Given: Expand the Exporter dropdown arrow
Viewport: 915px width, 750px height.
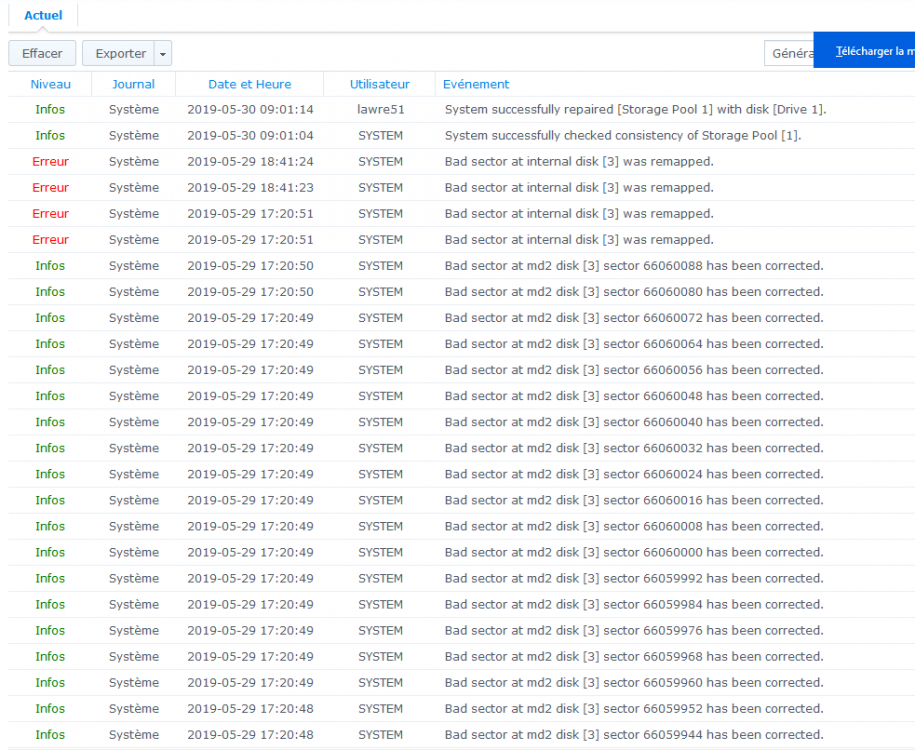Looking at the screenshot, I should 163,53.
